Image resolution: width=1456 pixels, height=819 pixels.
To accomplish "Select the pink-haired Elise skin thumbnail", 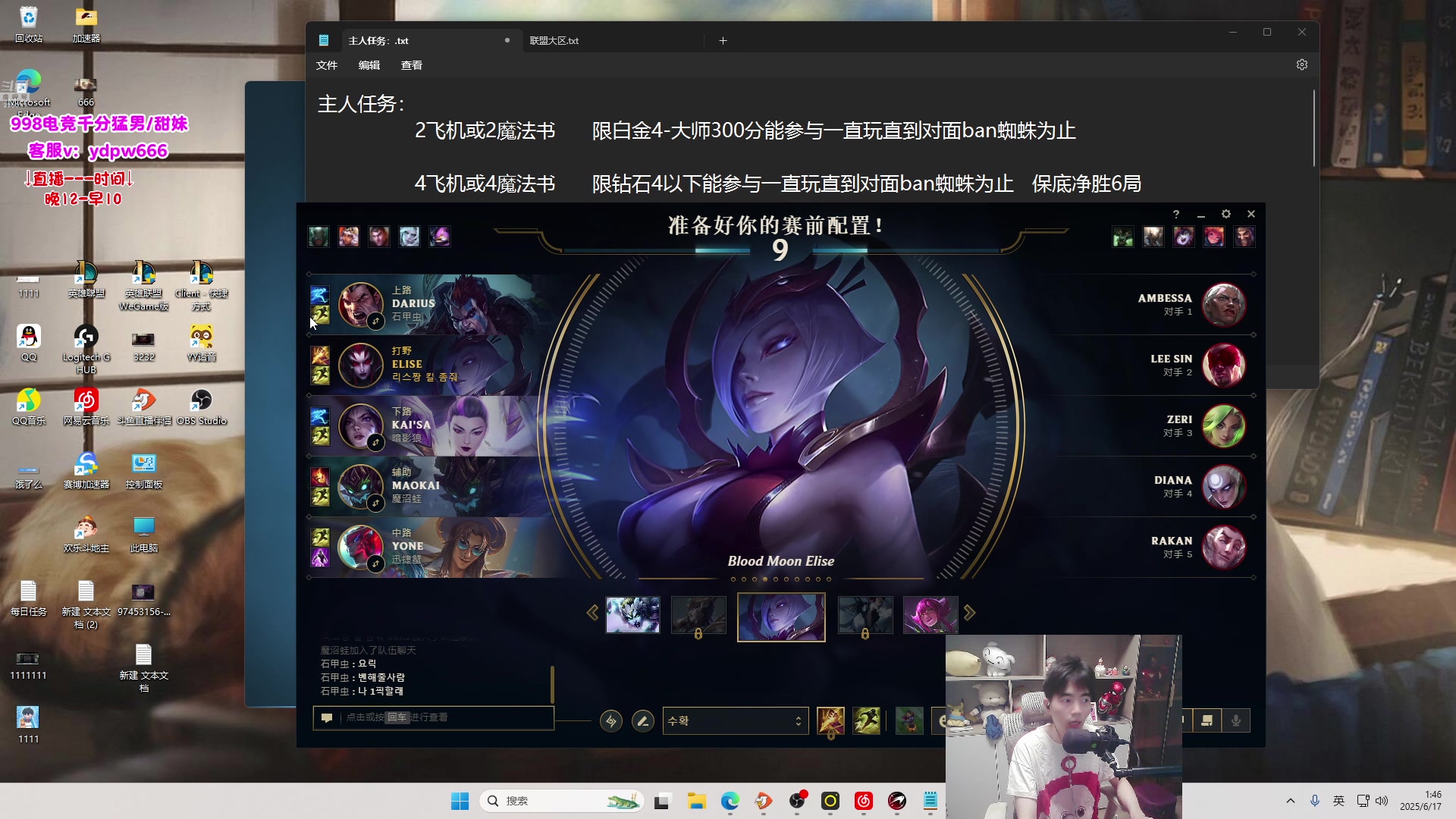I will pyautogui.click(x=930, y=614).
